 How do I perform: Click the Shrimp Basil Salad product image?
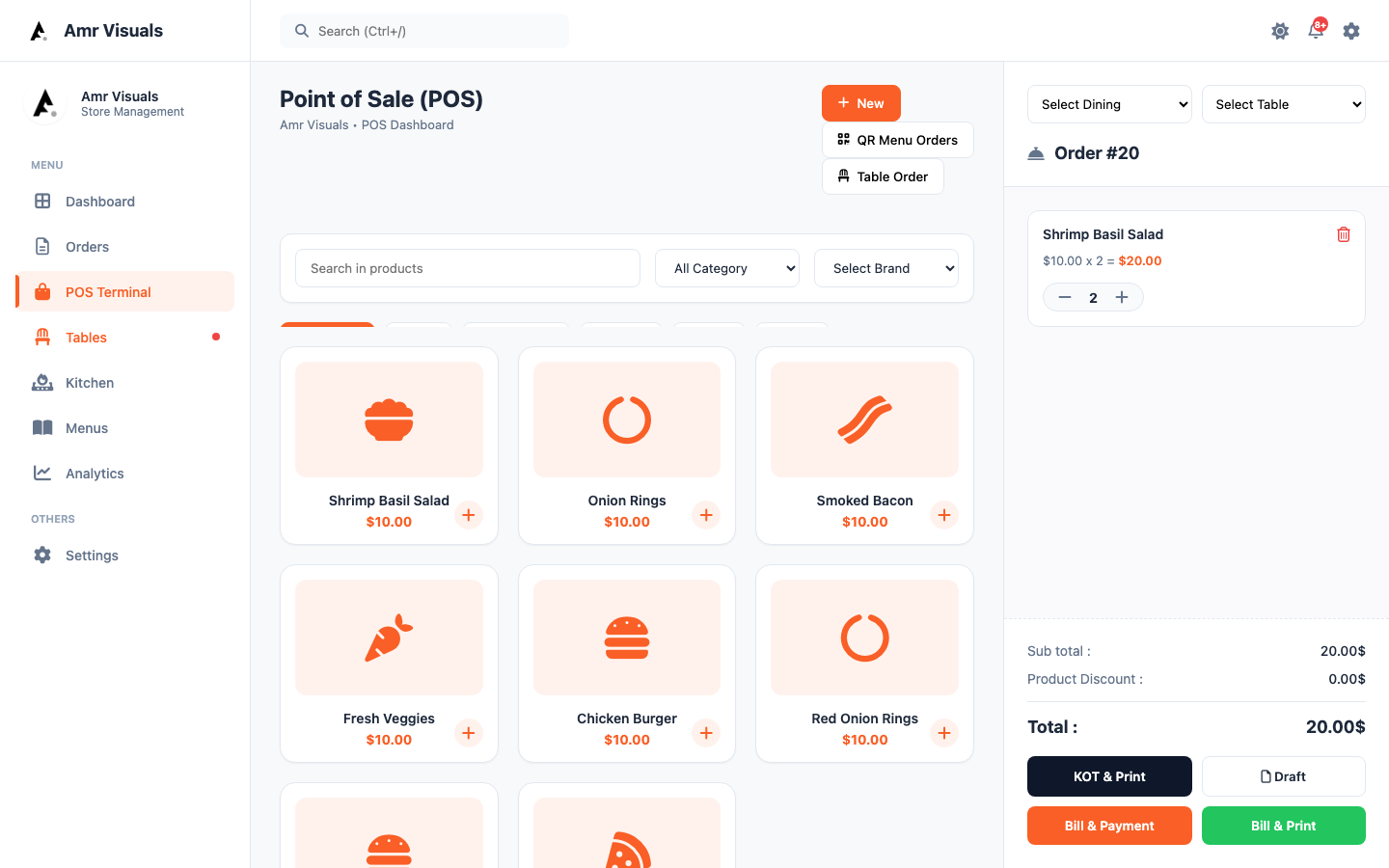(389, 420)
